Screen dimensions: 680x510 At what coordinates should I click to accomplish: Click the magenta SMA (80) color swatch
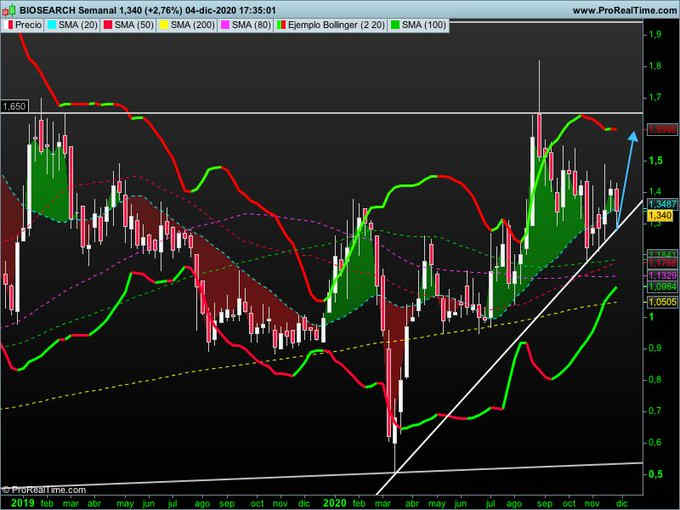click(x=225, y=26)
